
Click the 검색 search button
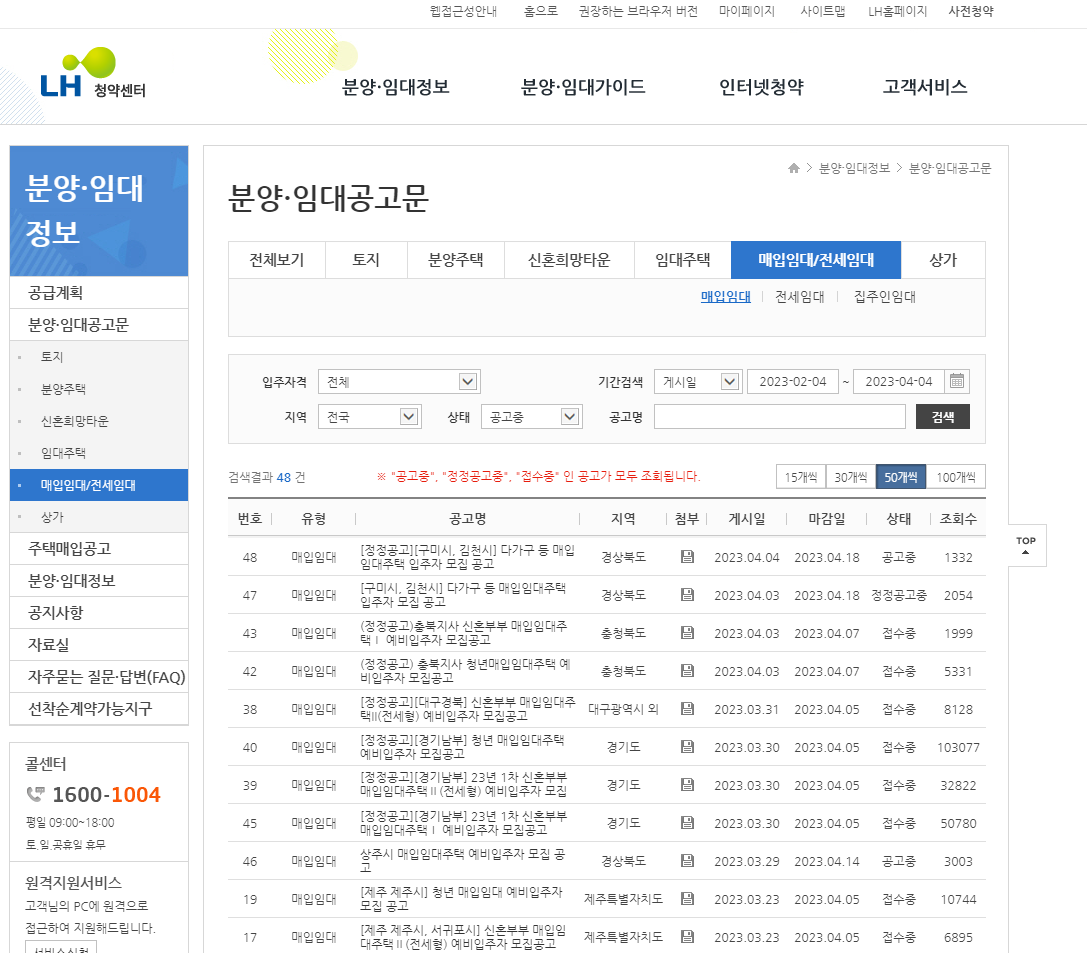tap(941, 416)
